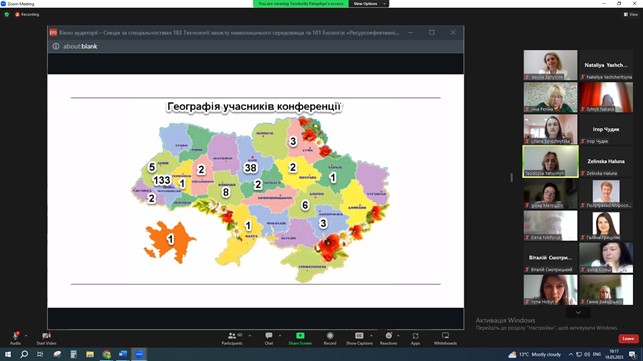Click the info icon beside about:blank
The height and width of the screenshot is (361, 643).
[56, 46]
